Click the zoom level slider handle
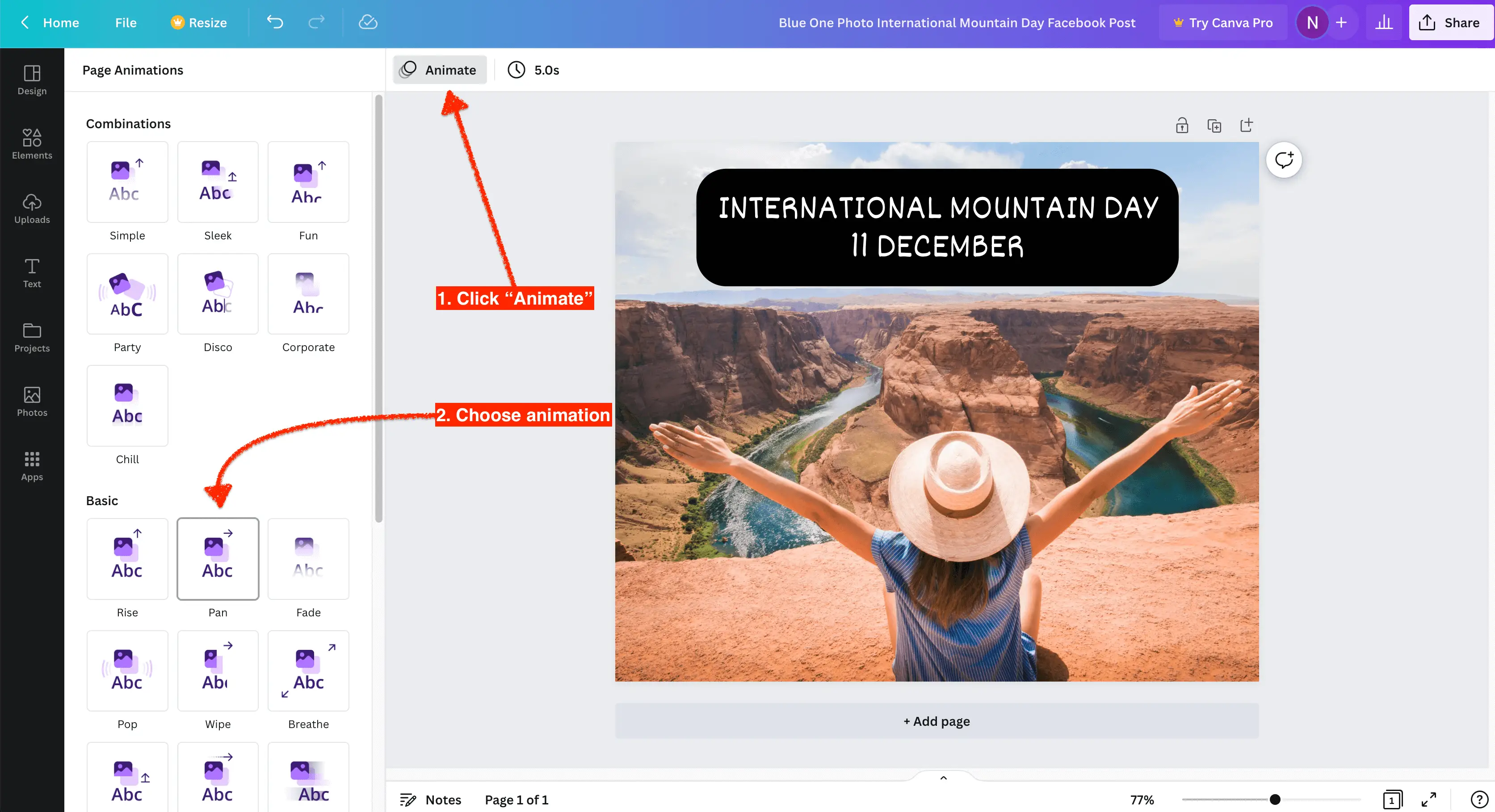Image resolution: width=1495 pixels, height=812 pixels. click(1275, 800)
